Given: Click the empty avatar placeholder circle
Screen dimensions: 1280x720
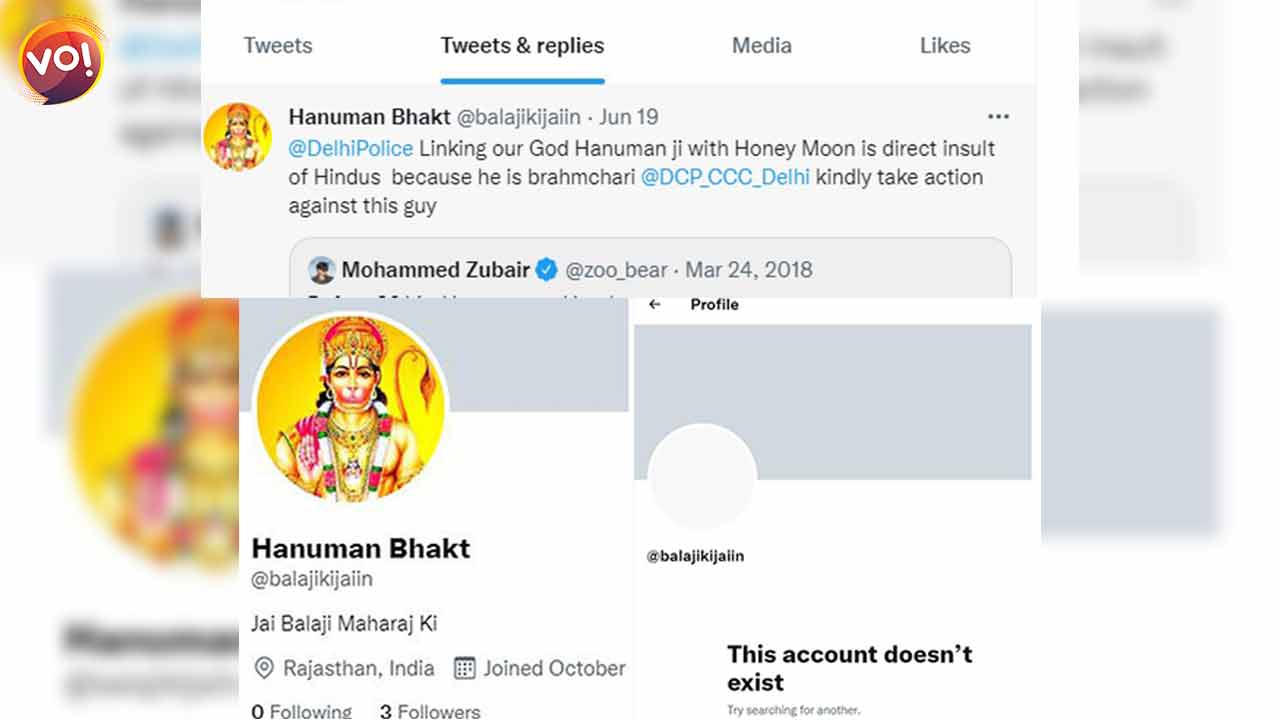Looking at the screenshot, I should (702, 478).
